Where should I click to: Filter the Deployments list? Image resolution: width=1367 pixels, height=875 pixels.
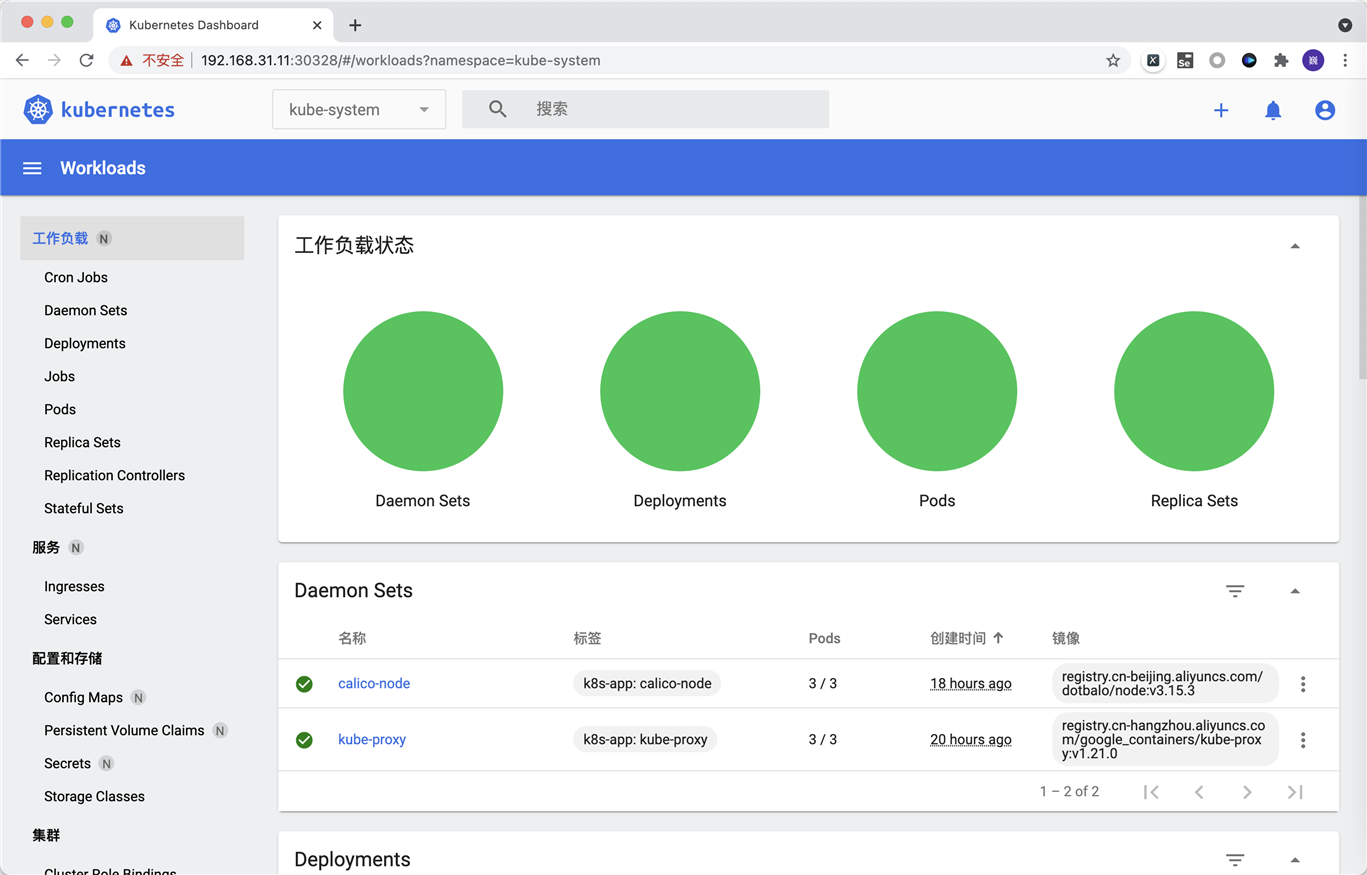click(x=1235, y=860)
